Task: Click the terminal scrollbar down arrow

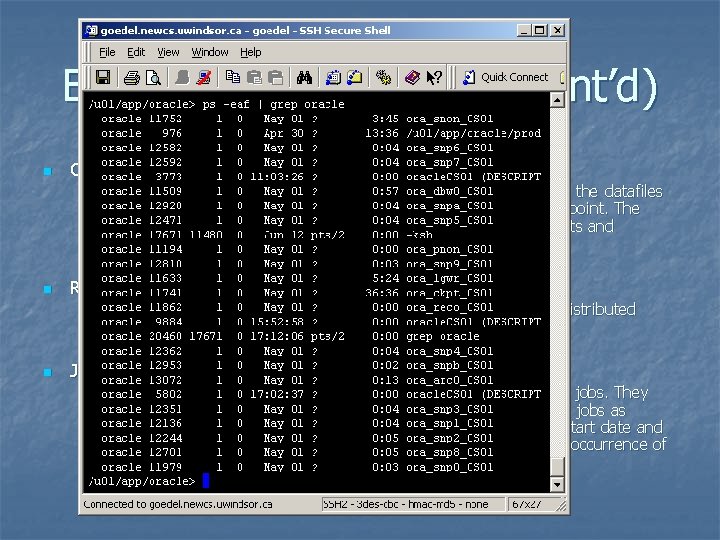Action: [557, 484]
